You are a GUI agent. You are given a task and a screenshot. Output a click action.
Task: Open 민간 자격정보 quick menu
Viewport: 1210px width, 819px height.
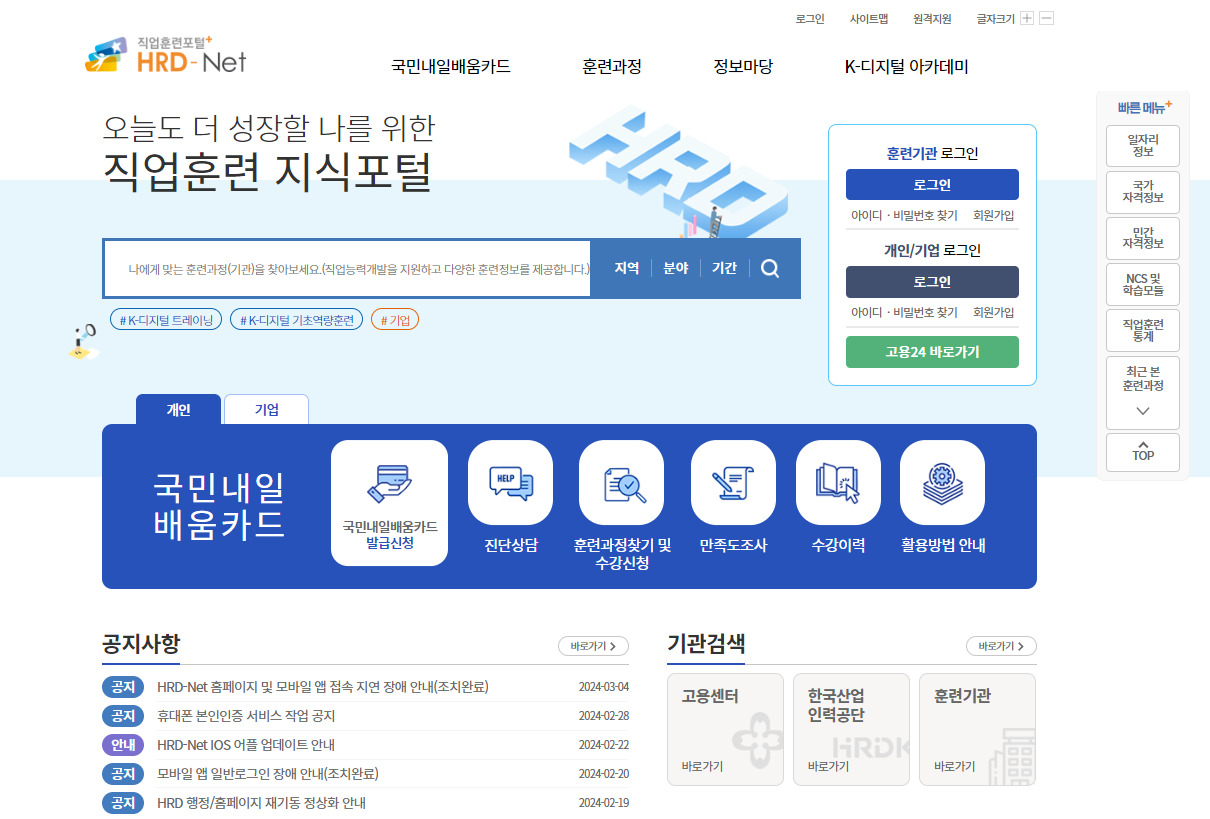[x=1143, y=238]
